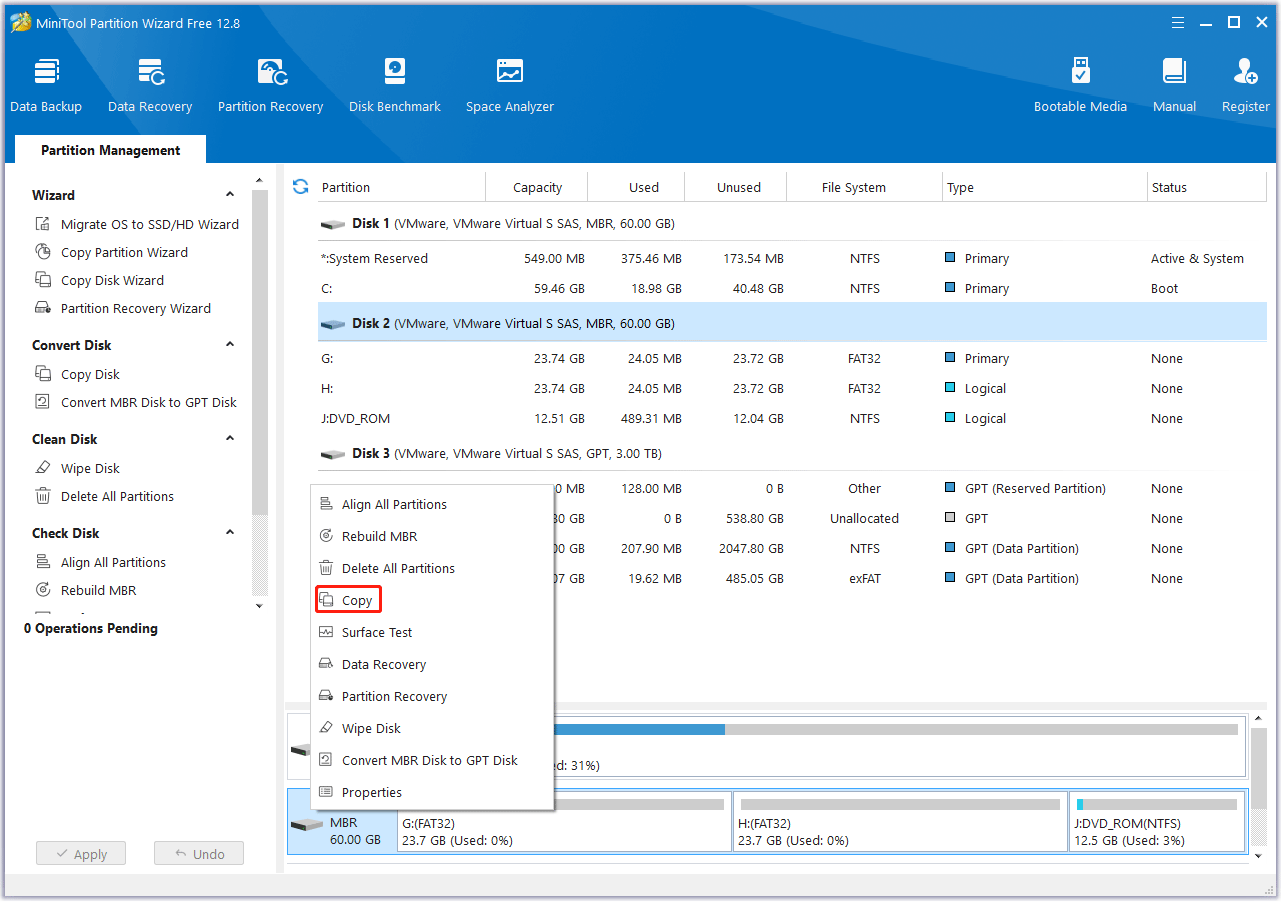Collapse the Clean Disk section
The width and height of the screenshot is (1281, 902).
(x=229, y=438)
